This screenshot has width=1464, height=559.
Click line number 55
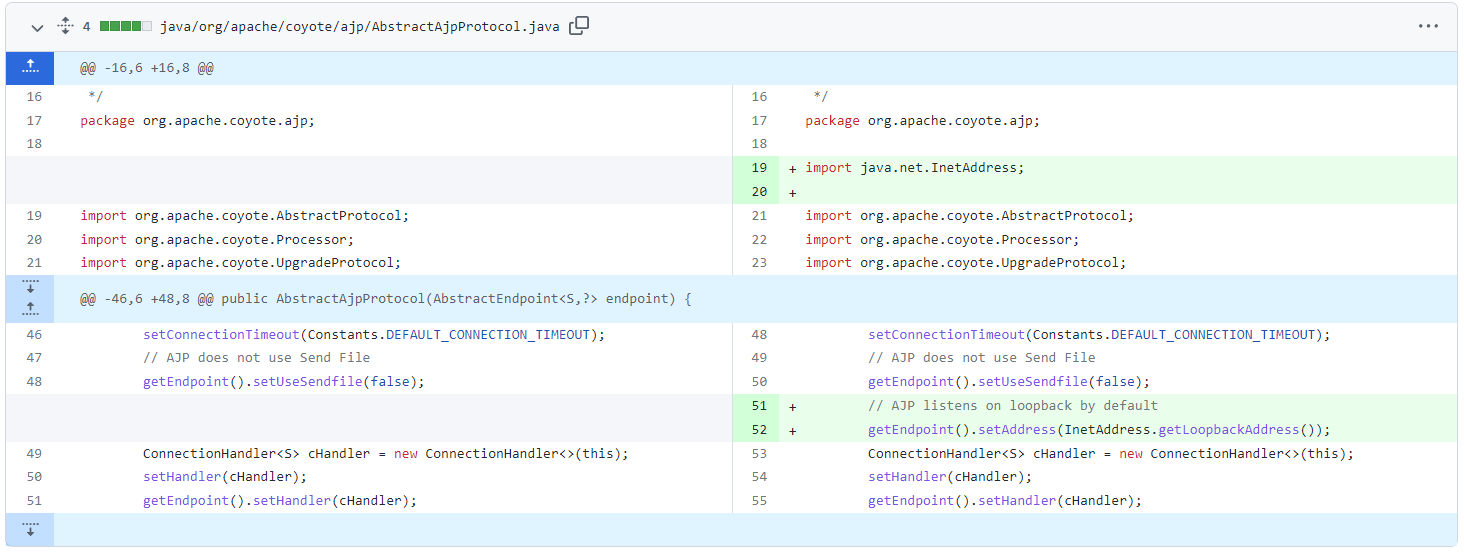(x=759, y=501)
